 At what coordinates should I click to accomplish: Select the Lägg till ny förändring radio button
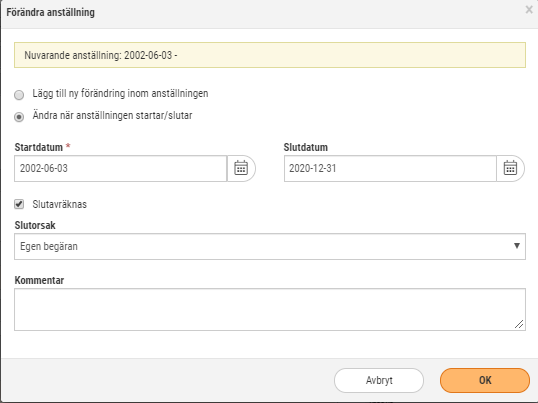coord(19,95)
